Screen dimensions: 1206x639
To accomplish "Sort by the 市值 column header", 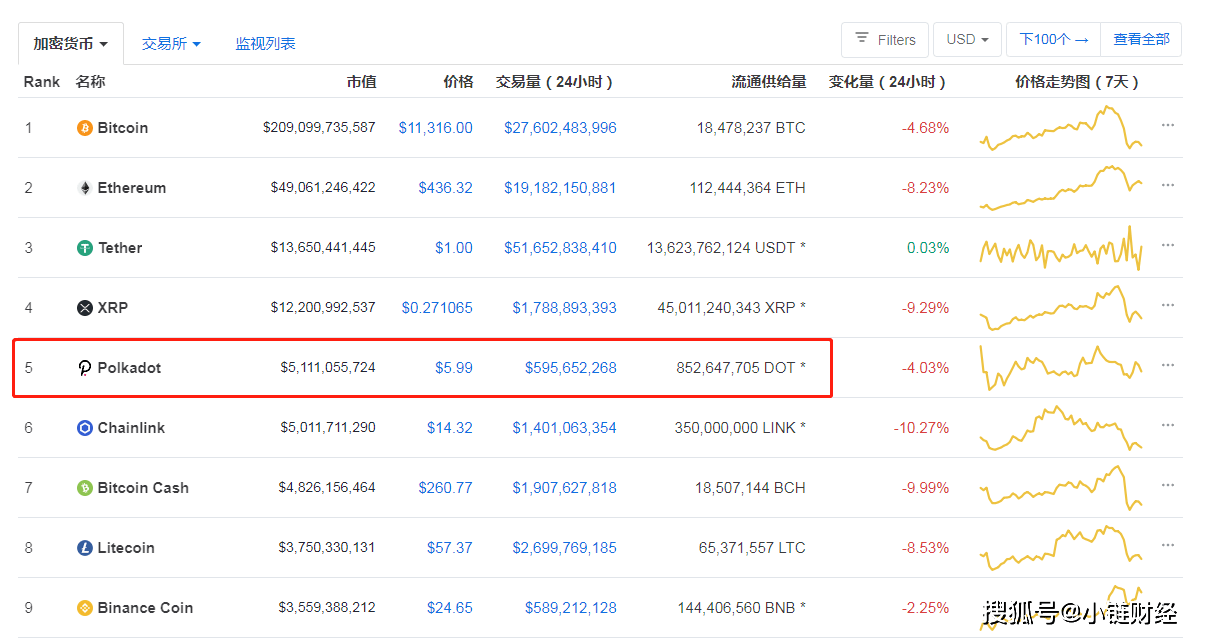I will [361, 82].
